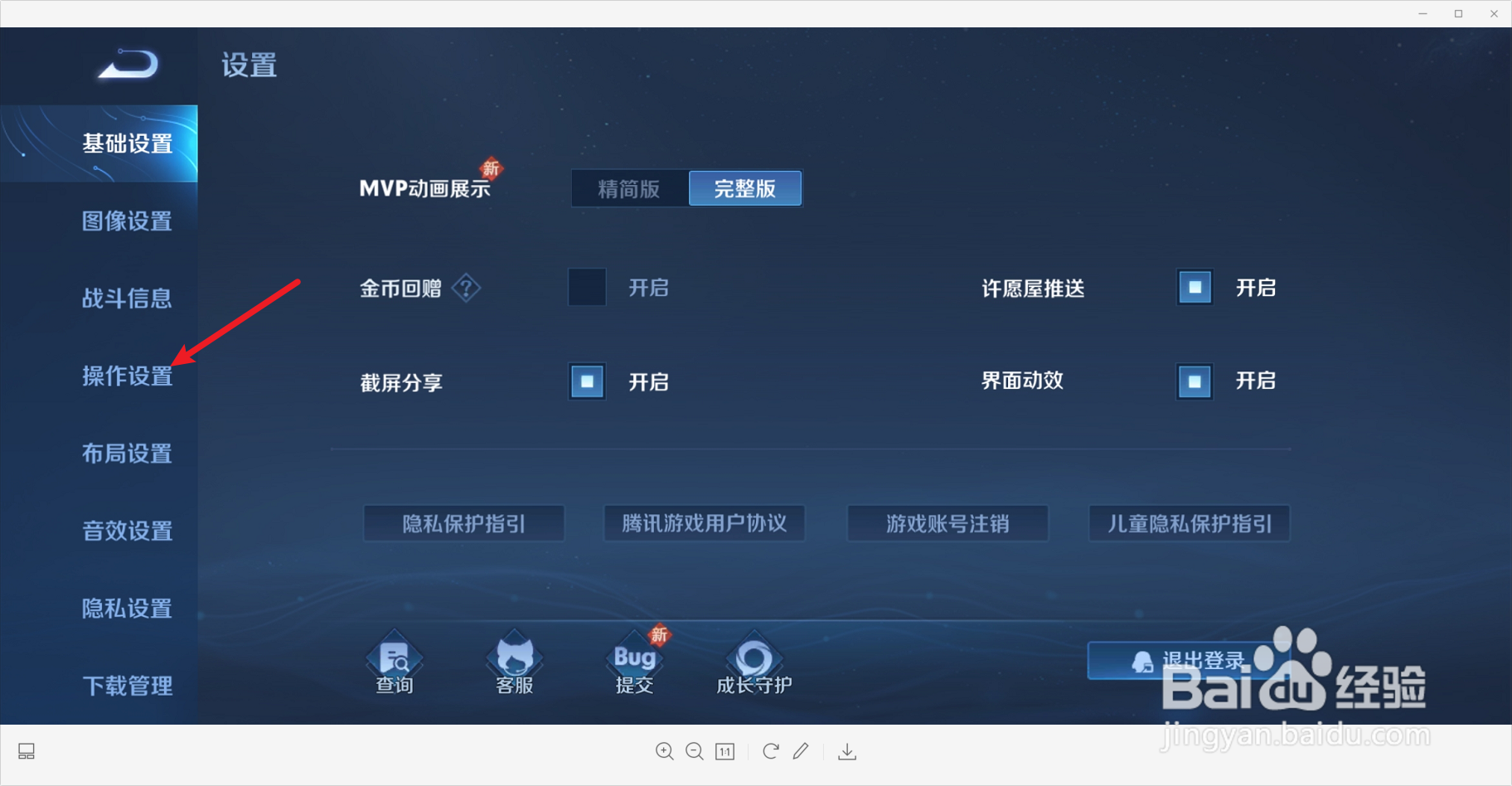Enable the 金币回赠 checkbox
Screen dimensions: 1512x786
coord(586,288)
